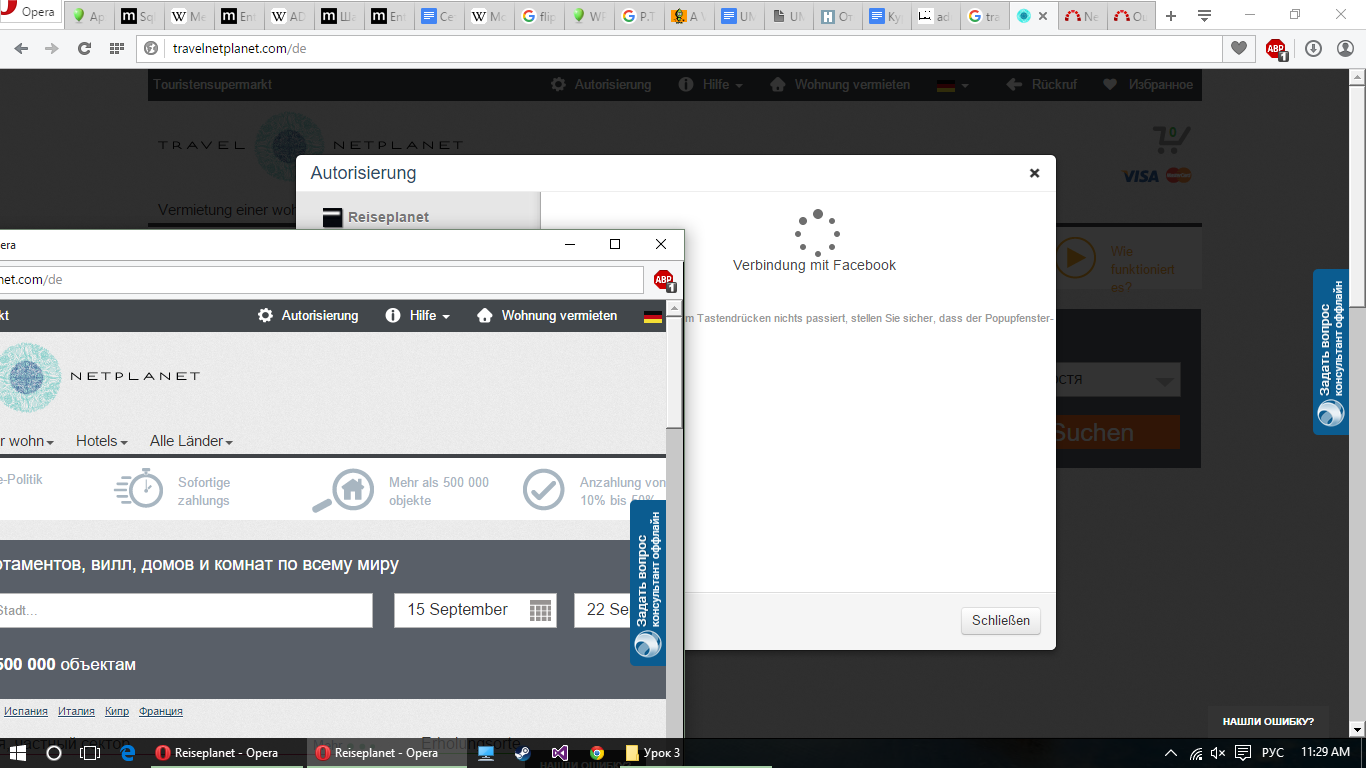Viewport: 1366px width, 768px height.
Task: Open Opera downloads icon in toolbar
Action: pyautogui.click(x=1314, y=48)
